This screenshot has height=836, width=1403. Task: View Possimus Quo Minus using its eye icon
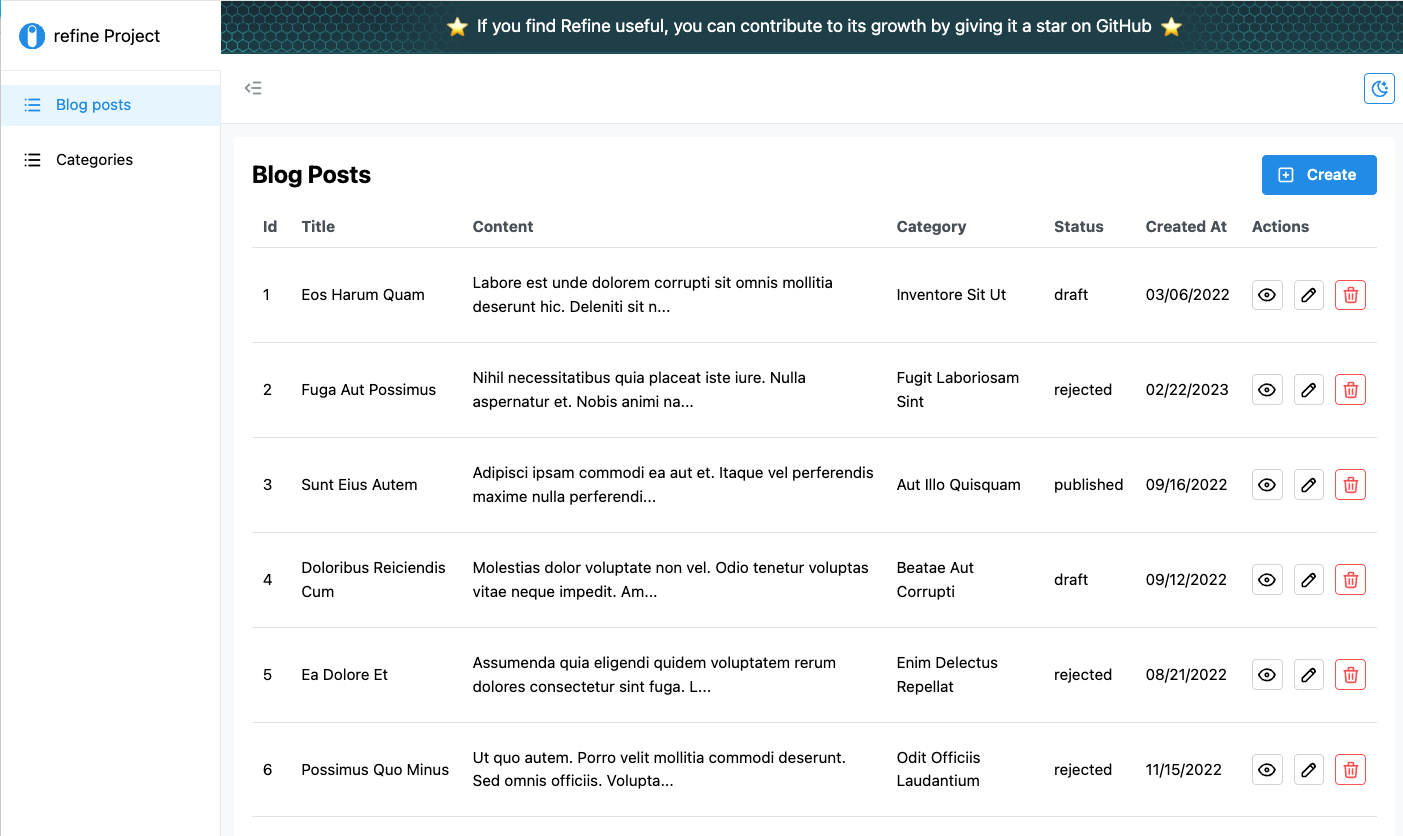click(x=1266, y=769)
